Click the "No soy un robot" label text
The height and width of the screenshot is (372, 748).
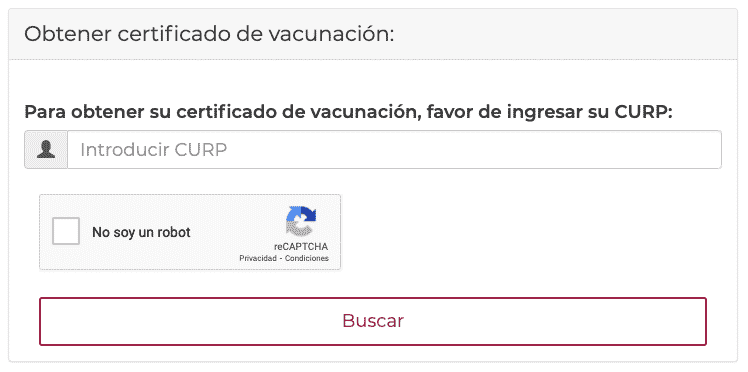click(141, 232)
